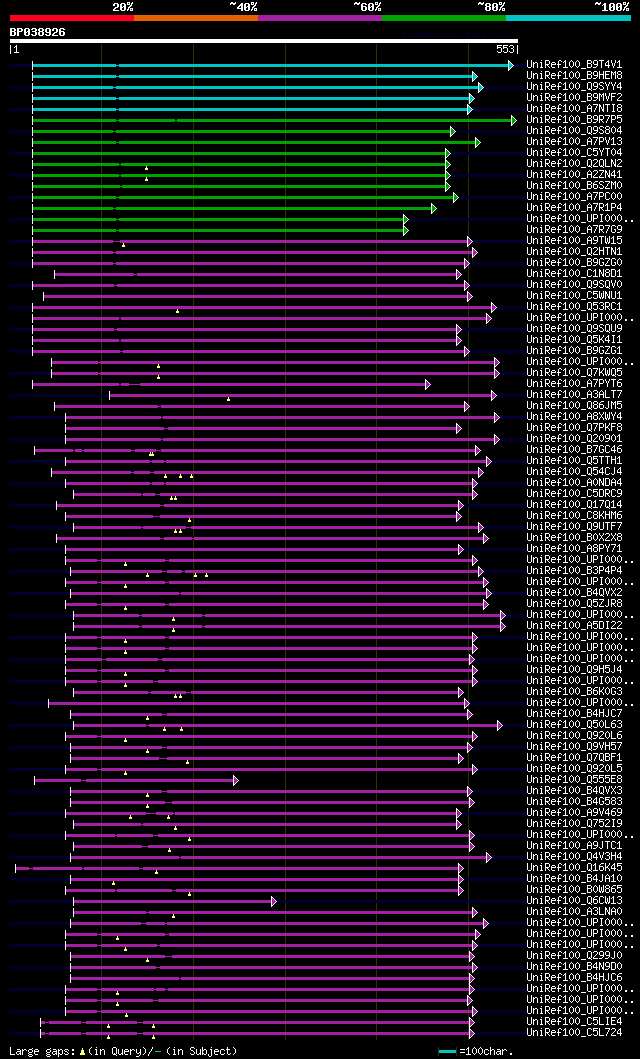
Task: Open hit UniRef100_B9MVF2
Action: [x=575, y=97]
